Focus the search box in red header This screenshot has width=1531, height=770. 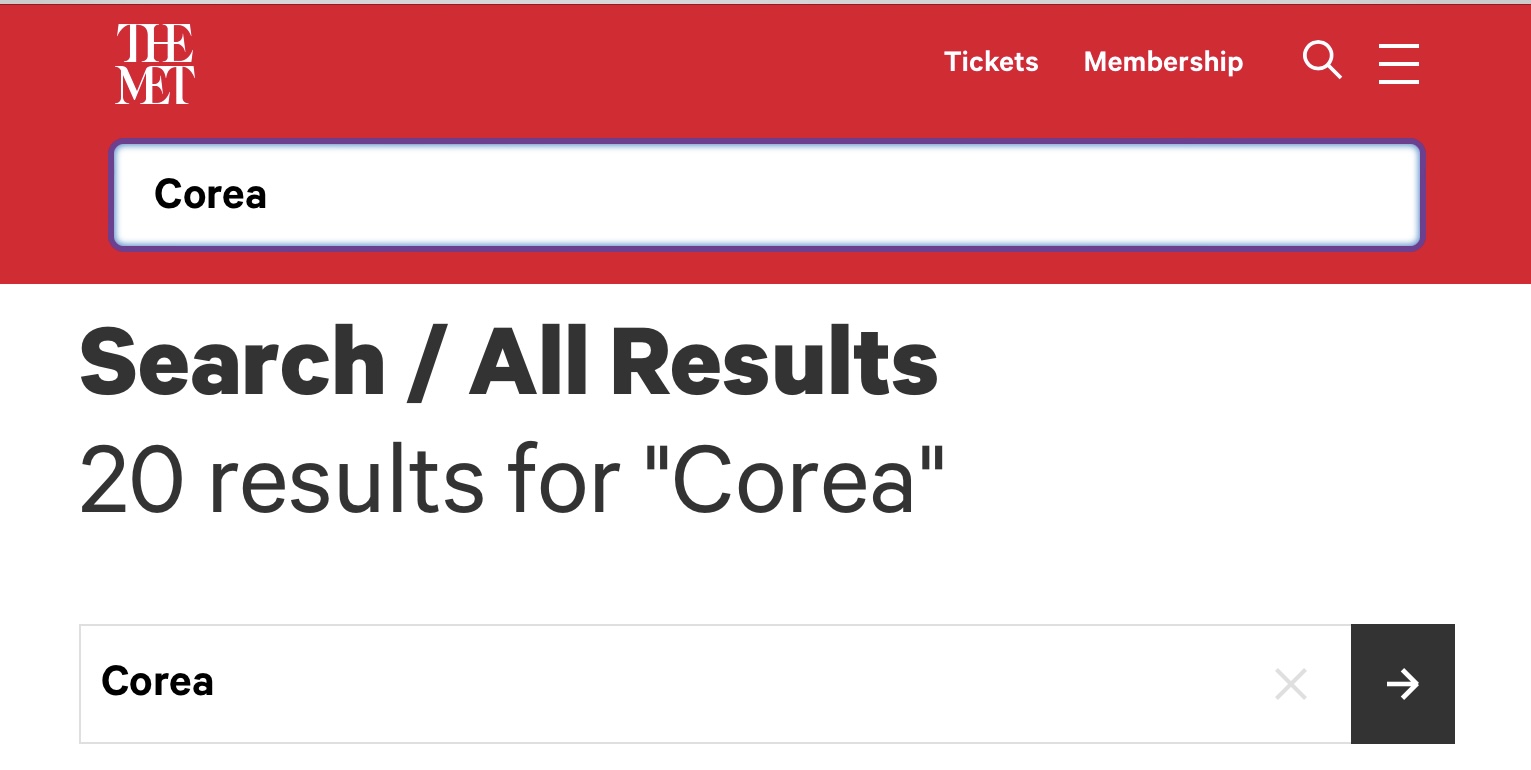tap(765, 195)
